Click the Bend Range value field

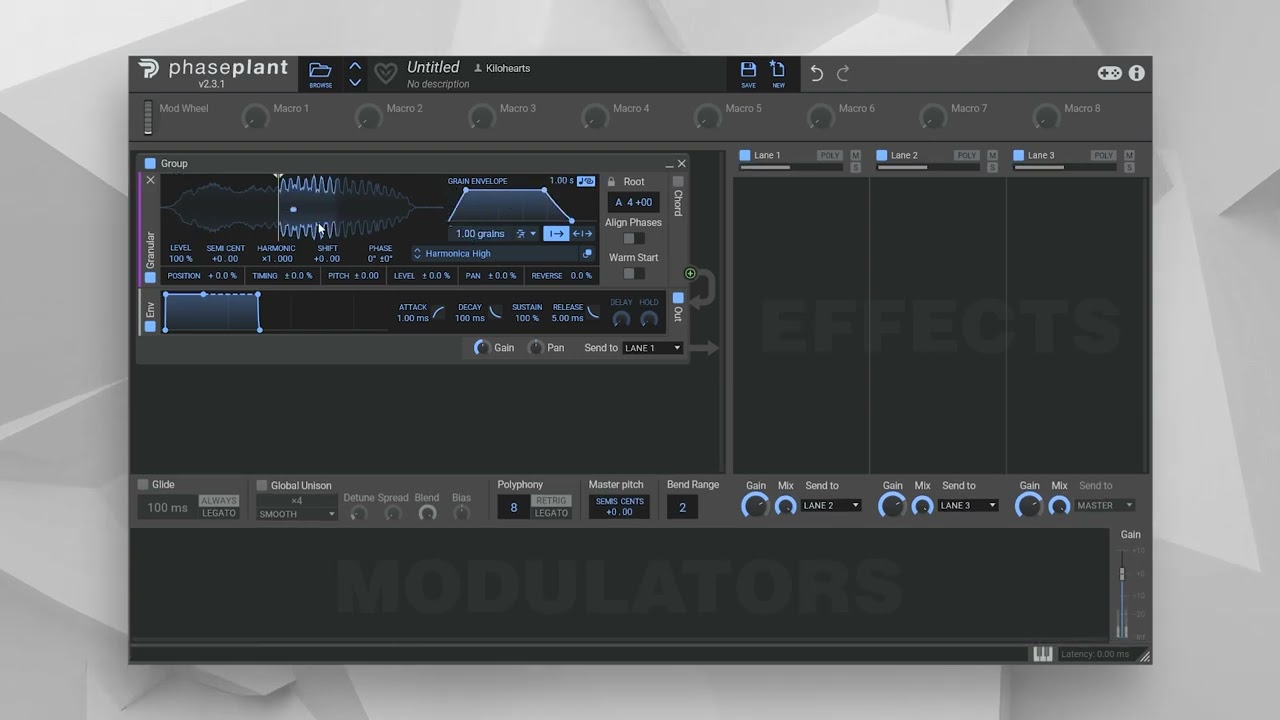pyautogui.click(x=683, y=507)
